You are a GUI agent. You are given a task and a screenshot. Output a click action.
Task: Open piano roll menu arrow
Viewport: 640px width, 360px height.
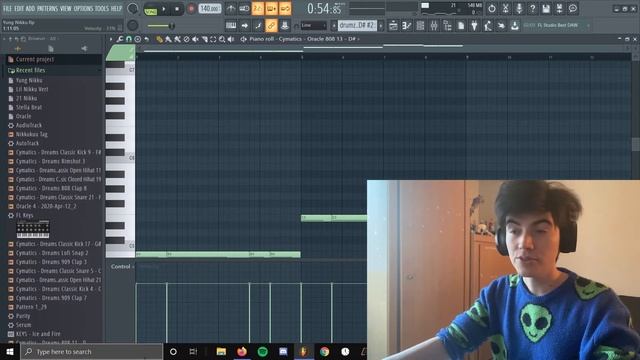[x=111, y=39]
